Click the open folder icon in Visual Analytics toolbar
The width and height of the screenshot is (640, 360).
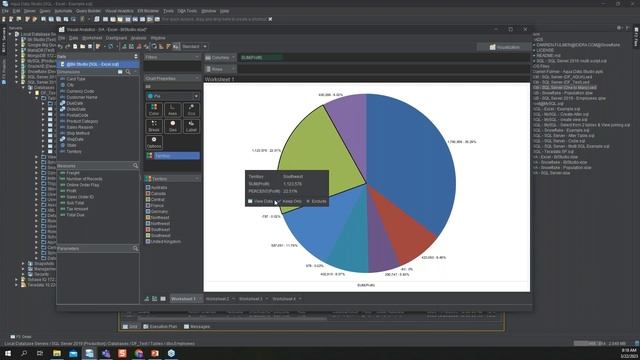point(82,47)
